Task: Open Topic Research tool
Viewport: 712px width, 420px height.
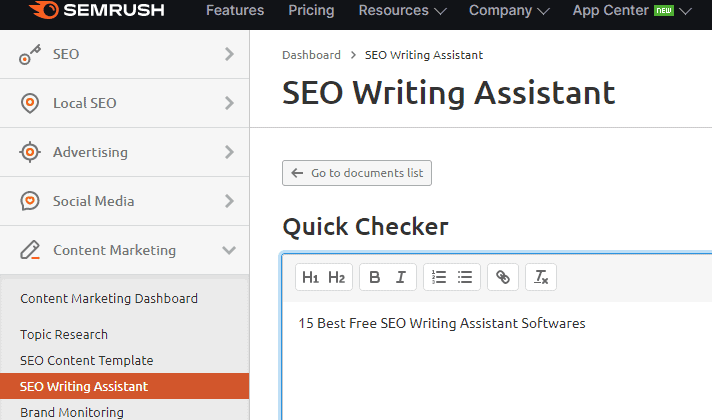Action: coord(64,335)
